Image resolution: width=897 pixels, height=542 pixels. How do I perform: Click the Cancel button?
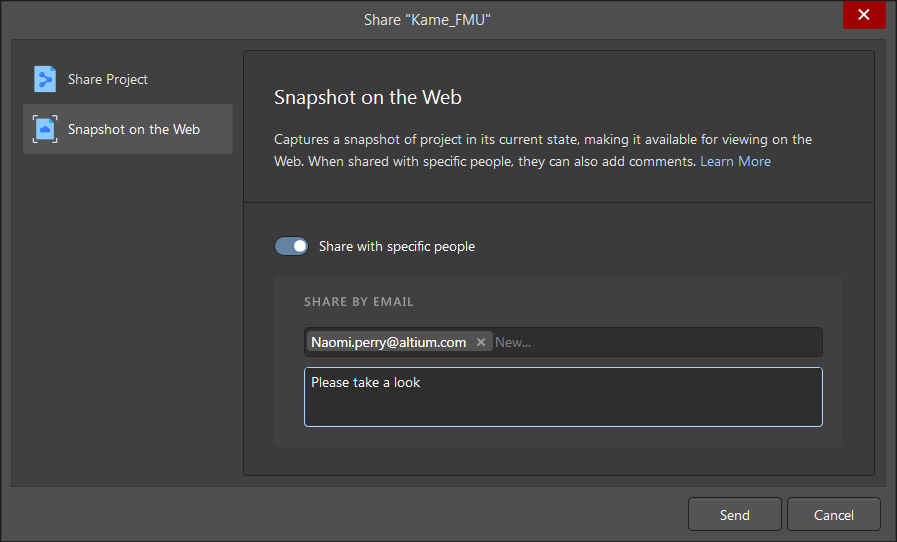(834, 515)
